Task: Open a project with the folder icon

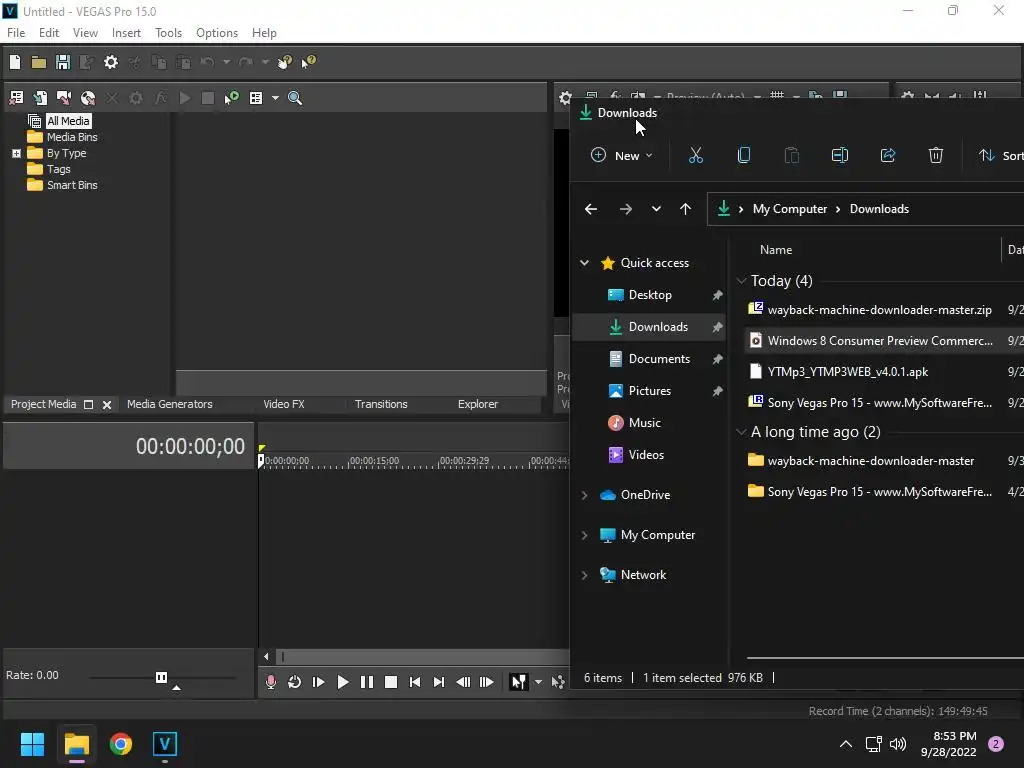Action: pos(39,62)
